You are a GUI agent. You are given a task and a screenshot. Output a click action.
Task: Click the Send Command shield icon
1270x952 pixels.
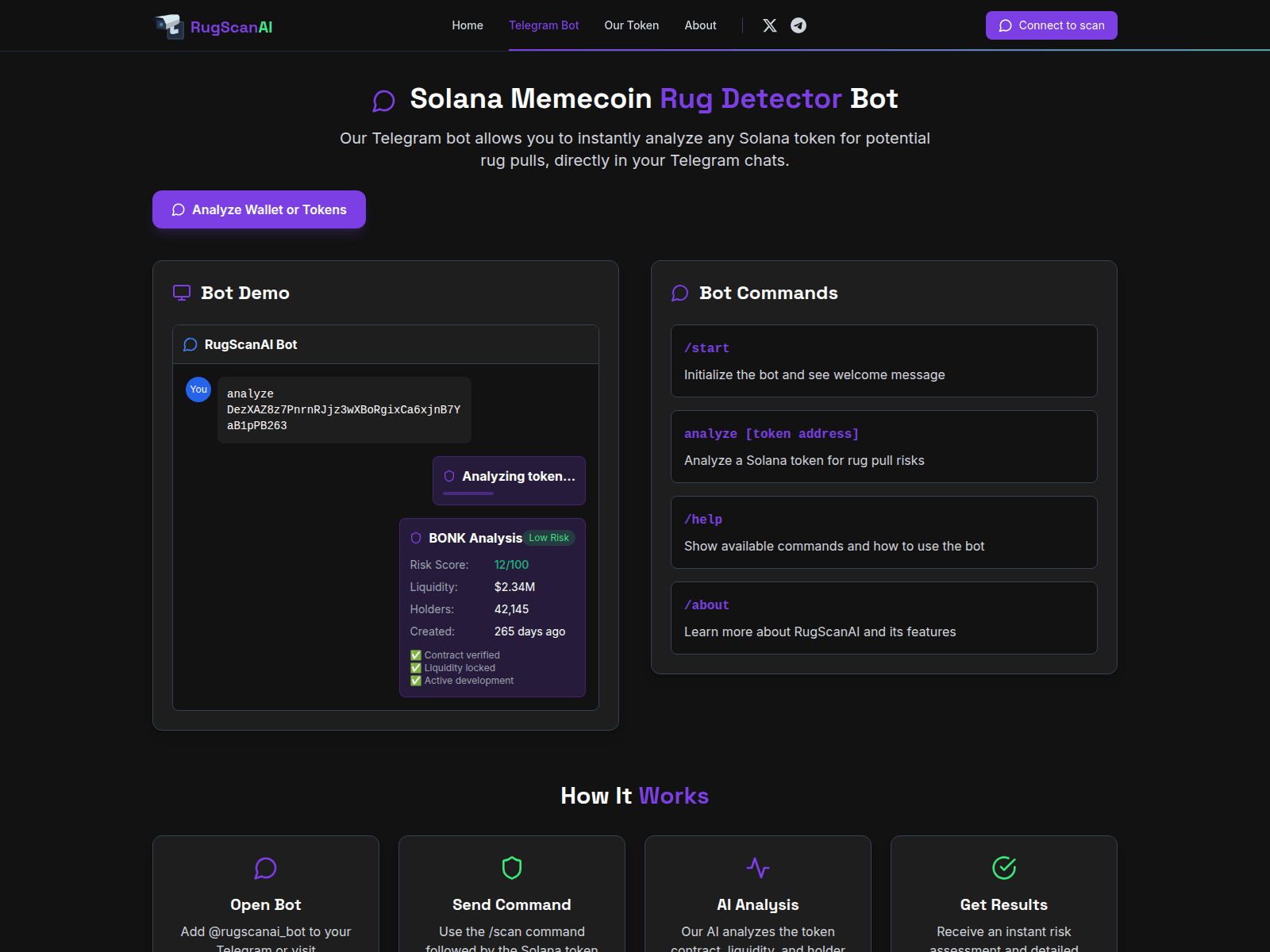[512, 868]
